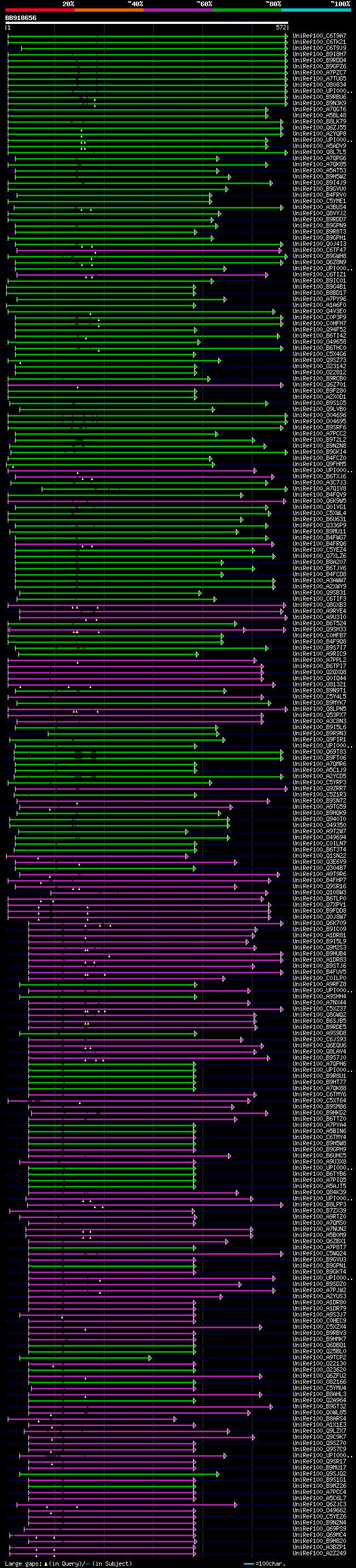Select the UniRef100_B9N3K9 label

coord(319,103)
